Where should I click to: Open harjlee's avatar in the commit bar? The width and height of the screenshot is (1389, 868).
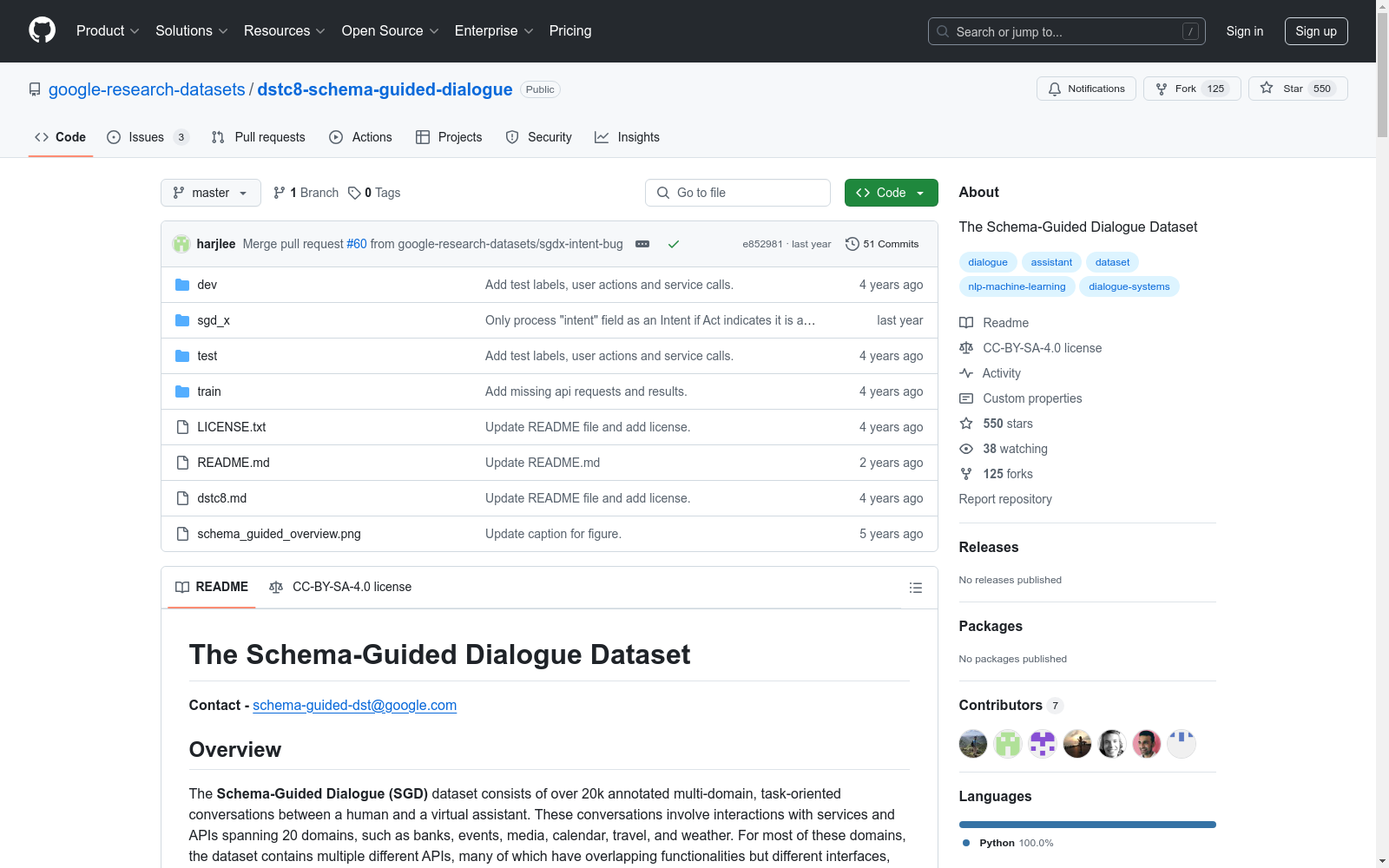(x=181, y=244)
